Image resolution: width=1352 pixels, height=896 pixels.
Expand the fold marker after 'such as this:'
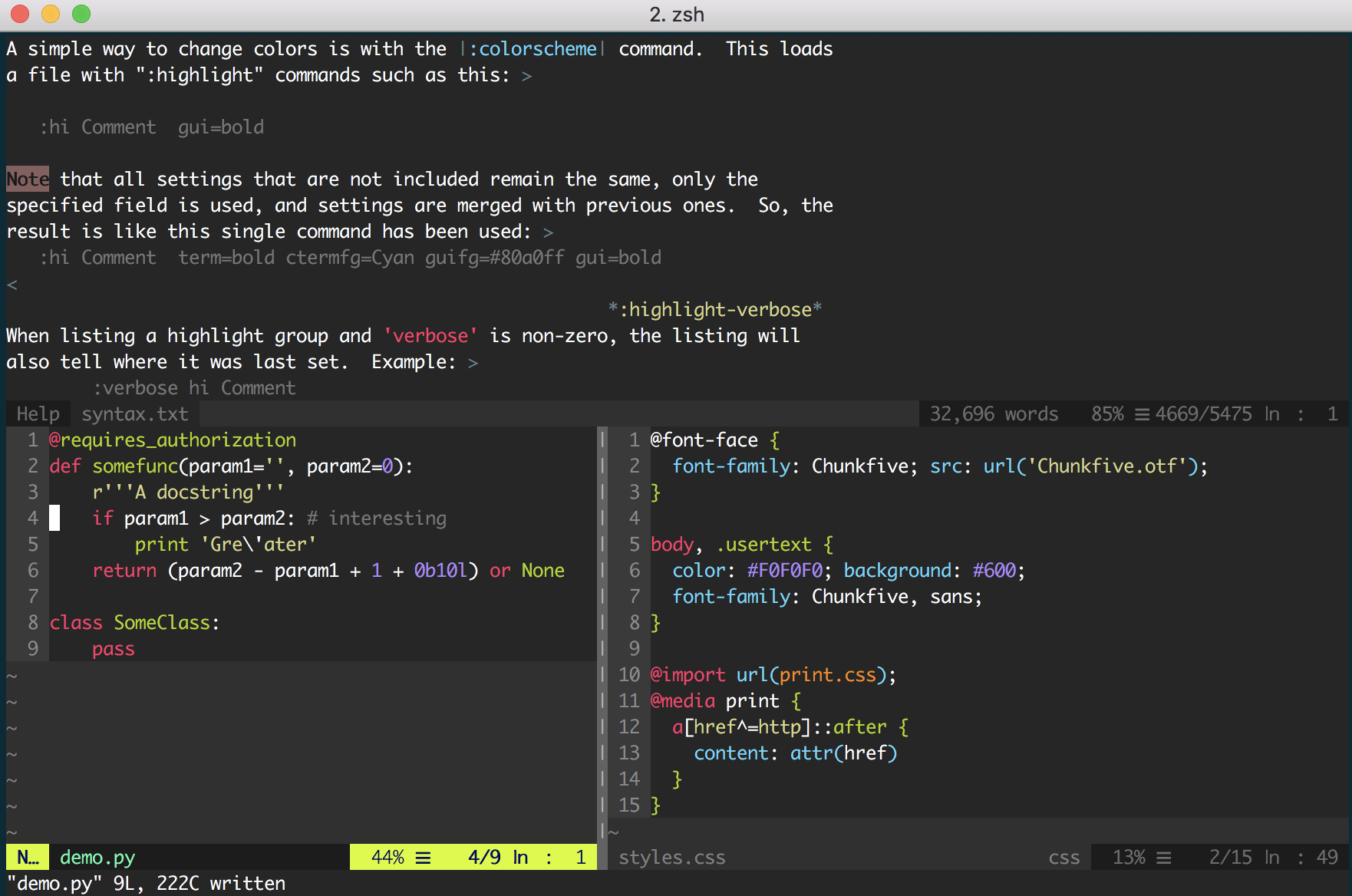pyautogui.click(x=526, y=75)
